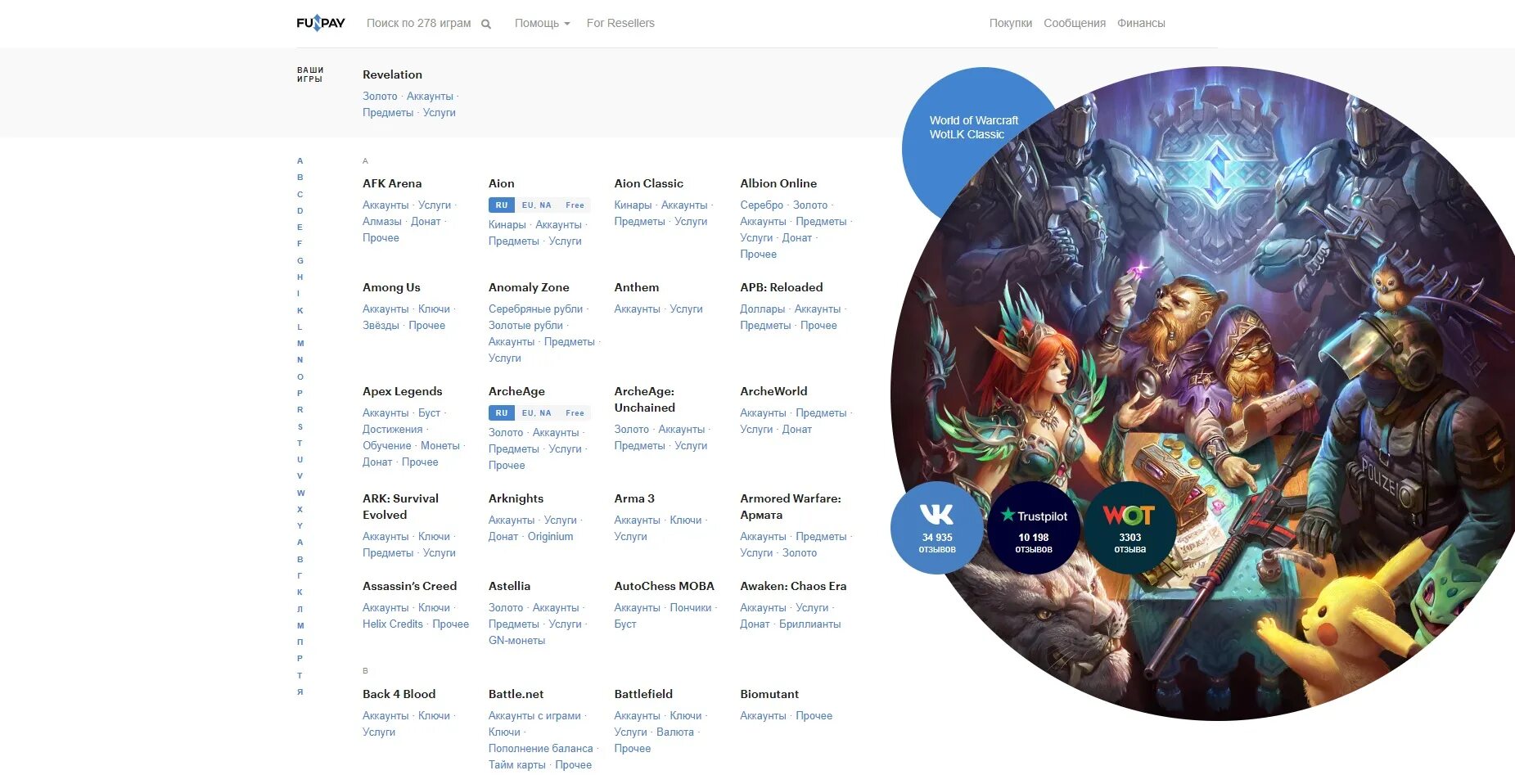
Task: Open Helix Credits under Assassin's Creed
Action: pos(393,624)
